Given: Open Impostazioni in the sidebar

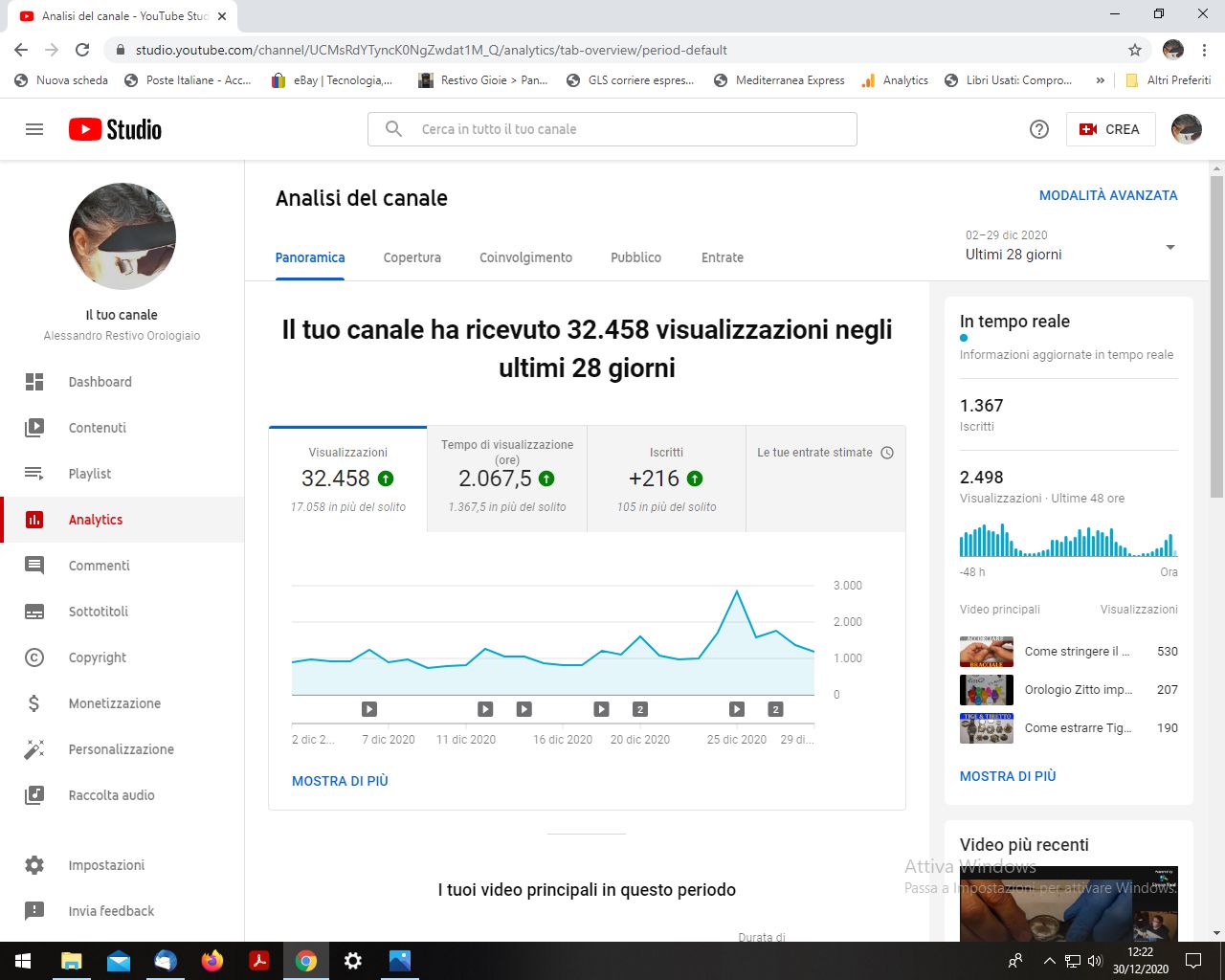Looking at the screenshot, I should coord(122,865).
